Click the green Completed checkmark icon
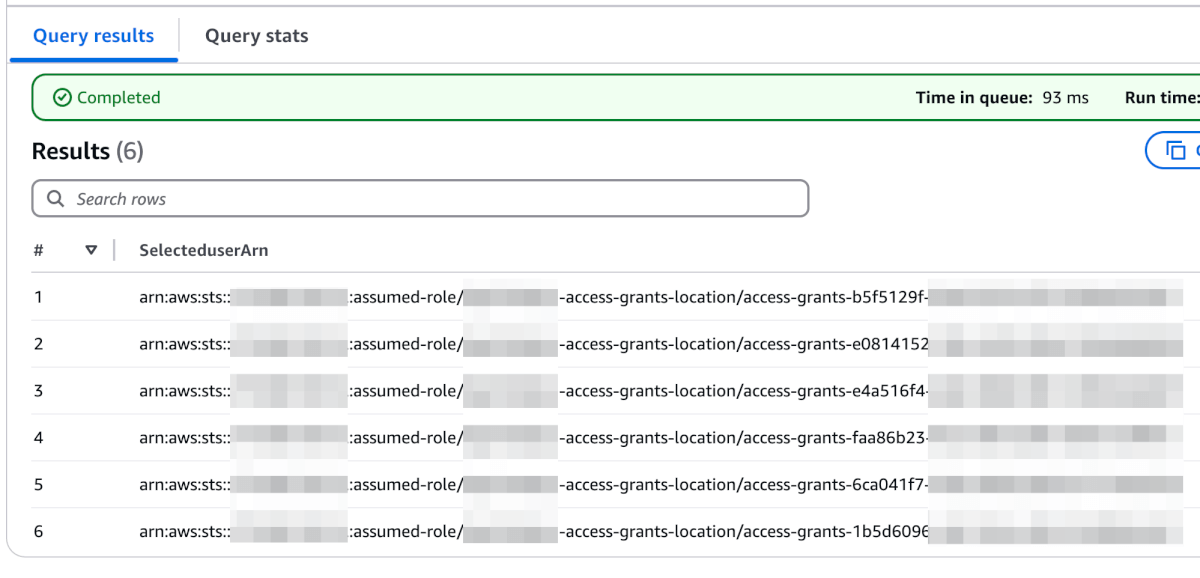1200x578 pixels. [62, 97]
